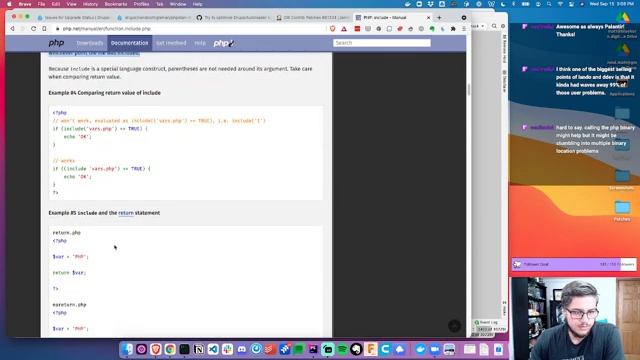
Task: Open Visual Studio Code from the Dock
Action: (213, 349)
